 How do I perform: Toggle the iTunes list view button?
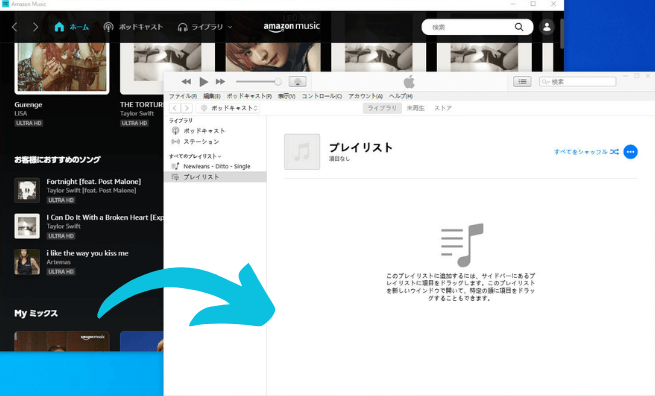(x=522, y=81)
